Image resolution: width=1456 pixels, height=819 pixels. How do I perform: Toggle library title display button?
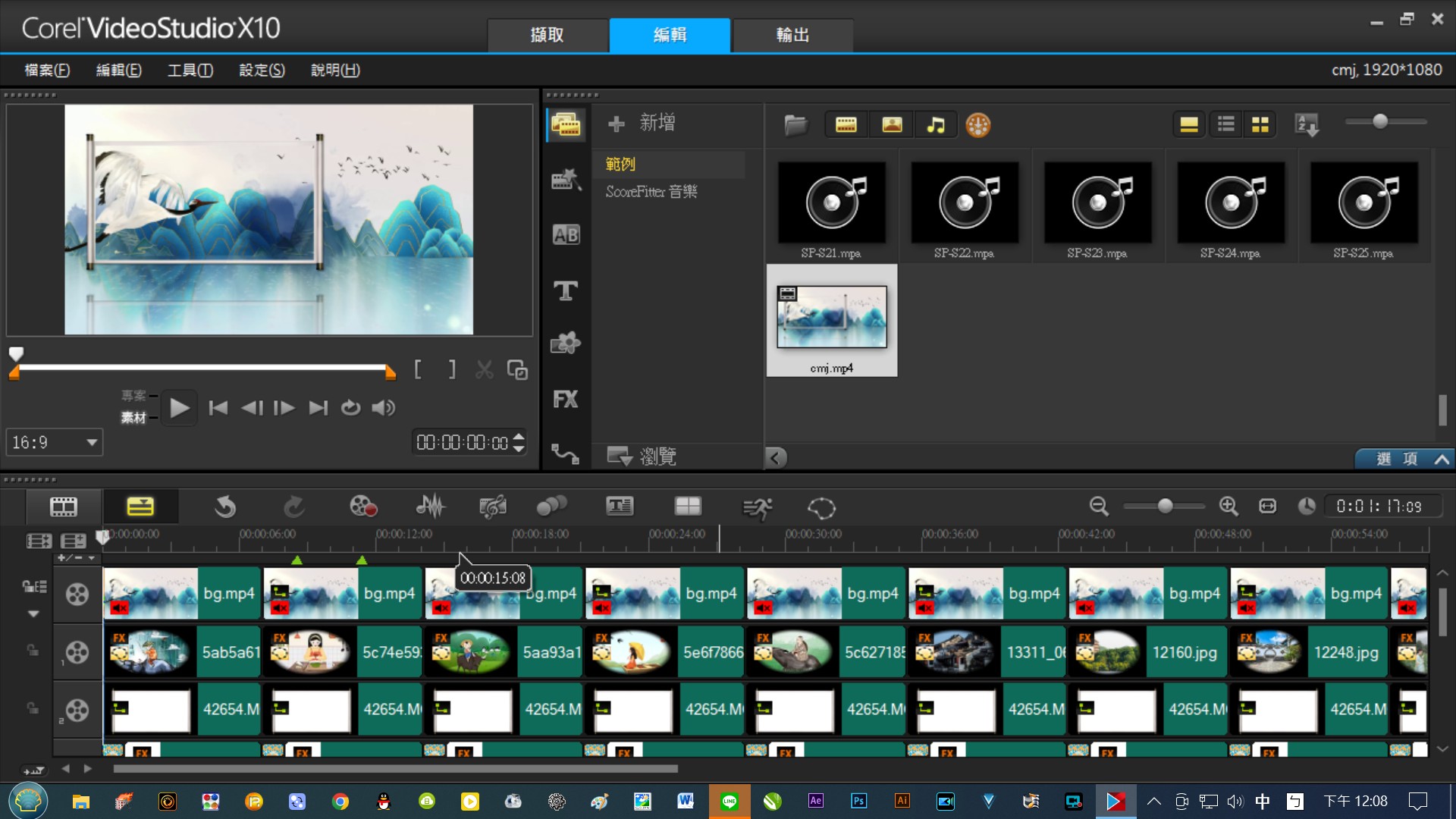pyautogui.click(x=1189, y=124)
